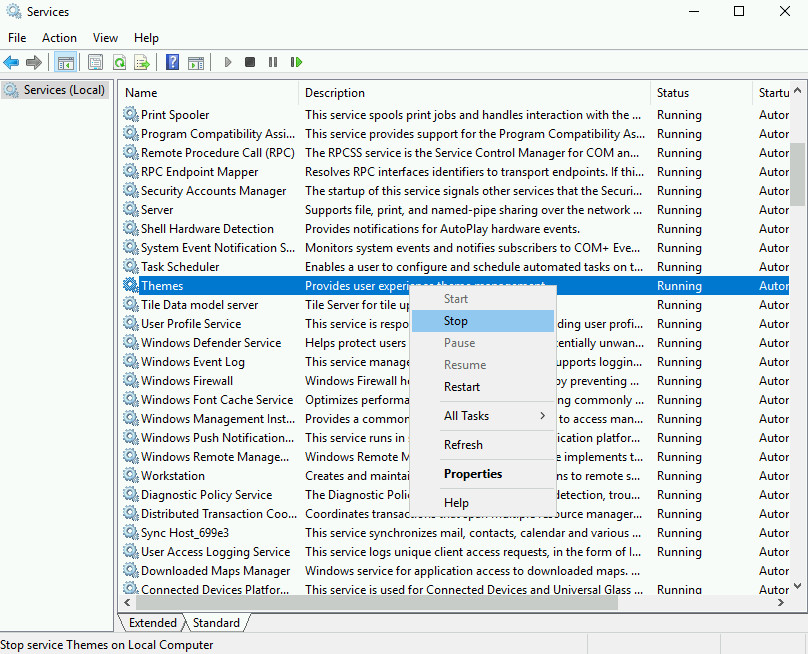Click the horizontal scrollbar thumb

click(x=377, y=602)
